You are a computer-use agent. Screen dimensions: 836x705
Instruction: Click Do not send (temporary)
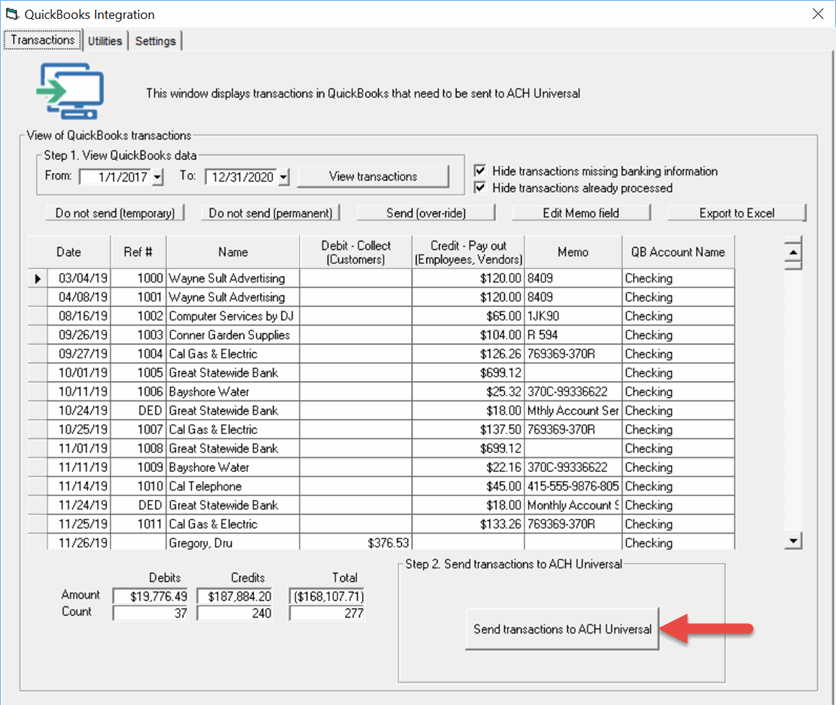click(114, 213)
